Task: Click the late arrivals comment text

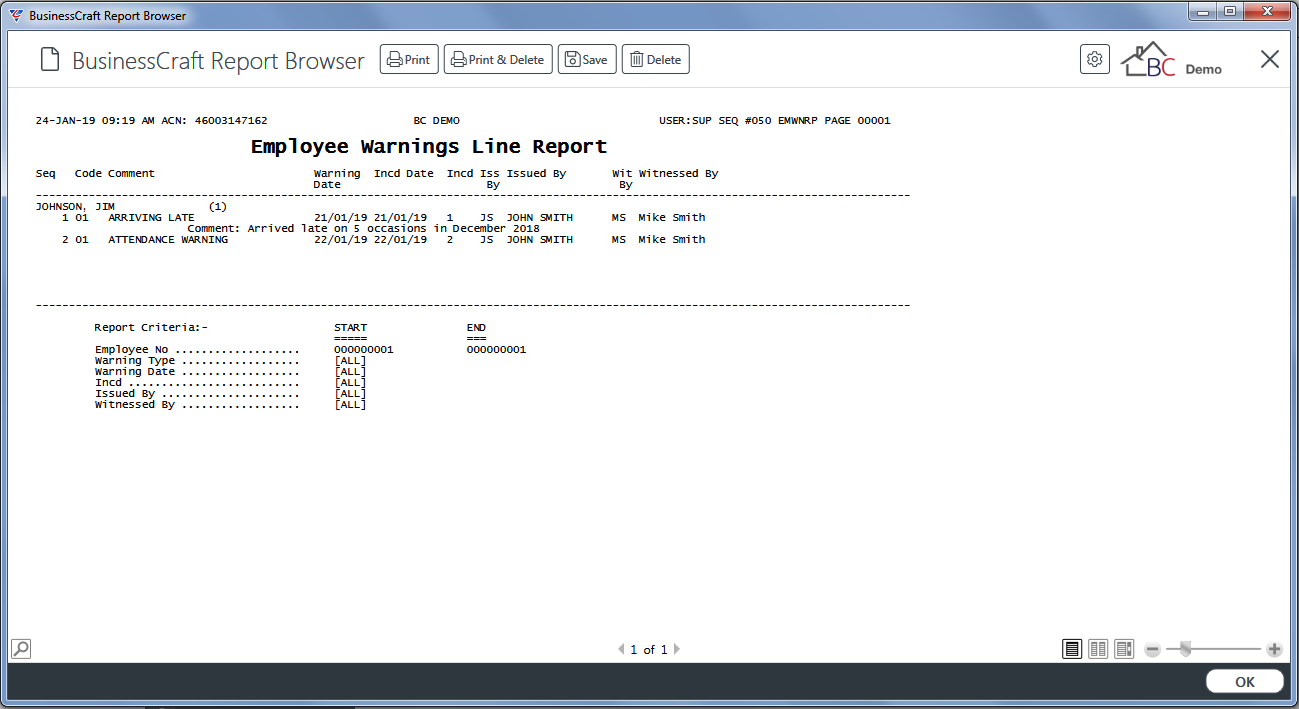Action: (364, 228)
